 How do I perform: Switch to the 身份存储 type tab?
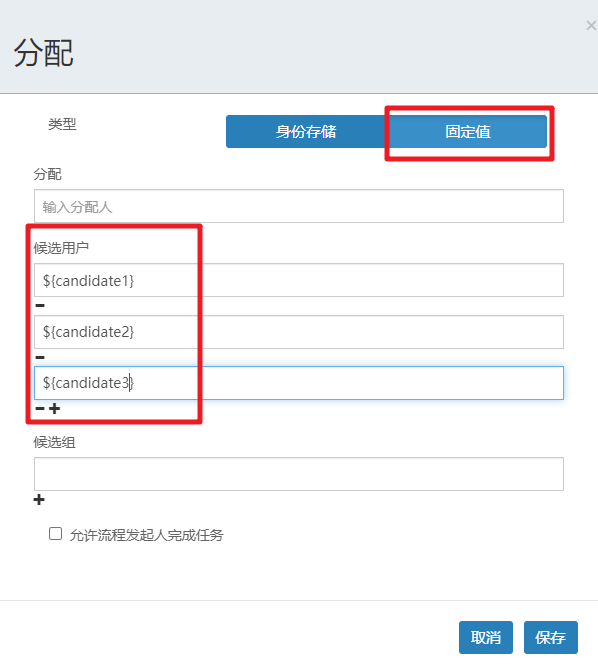[x=306, y=132]
